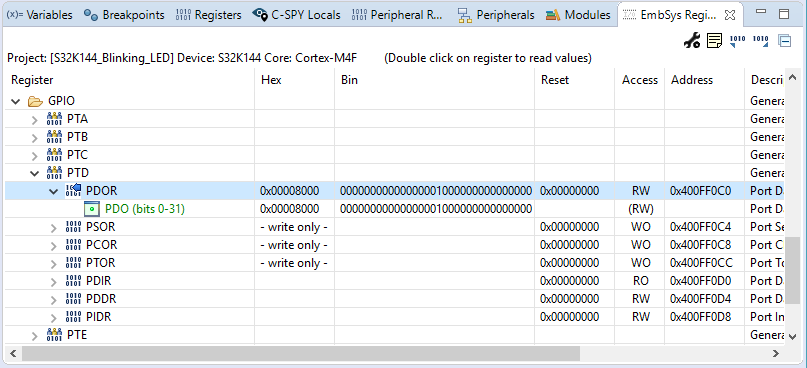Click the PDO (bits 0-31) binary value
The width and height of the screenshot is (807, 368).
pyautogui.click(x=435, y=209)
